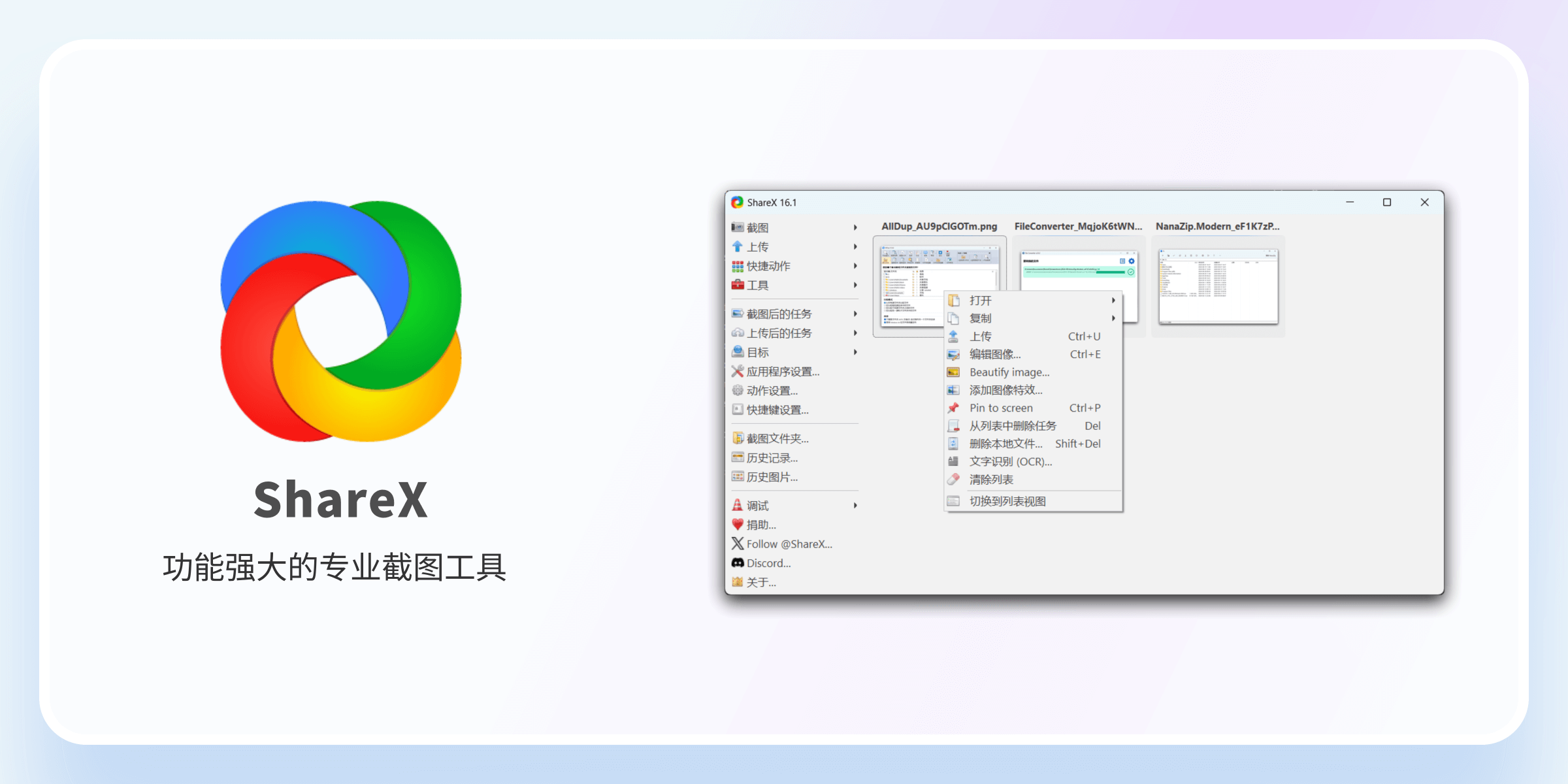Open 动作设置... in sidebar
1568x784 pixels.
pyautogui.click(x=794, y=390)
